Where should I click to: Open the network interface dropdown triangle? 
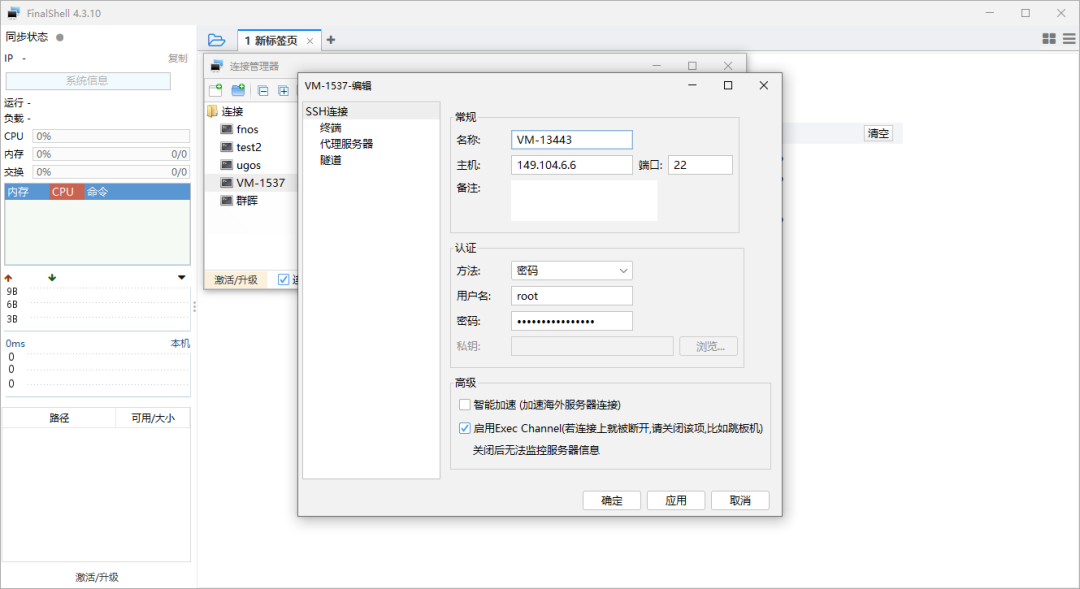(182, 278)
